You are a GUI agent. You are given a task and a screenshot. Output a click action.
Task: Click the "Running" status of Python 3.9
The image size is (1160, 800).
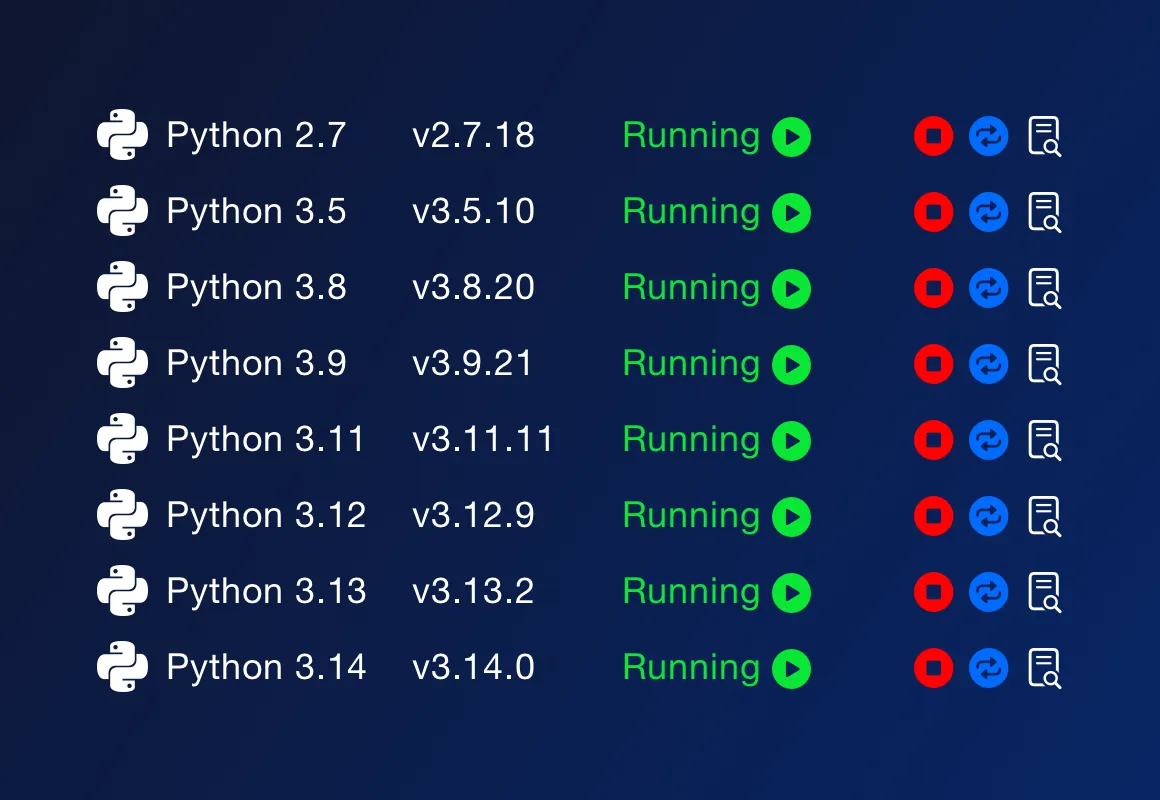pyautogui.click(x=692, y=366)
